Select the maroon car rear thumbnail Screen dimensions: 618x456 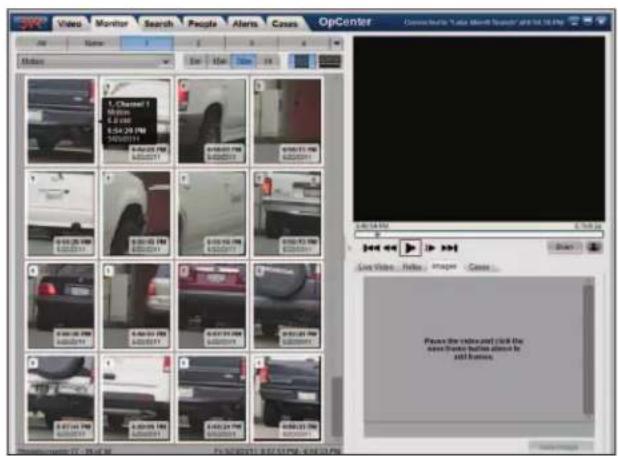coord(212,305)
